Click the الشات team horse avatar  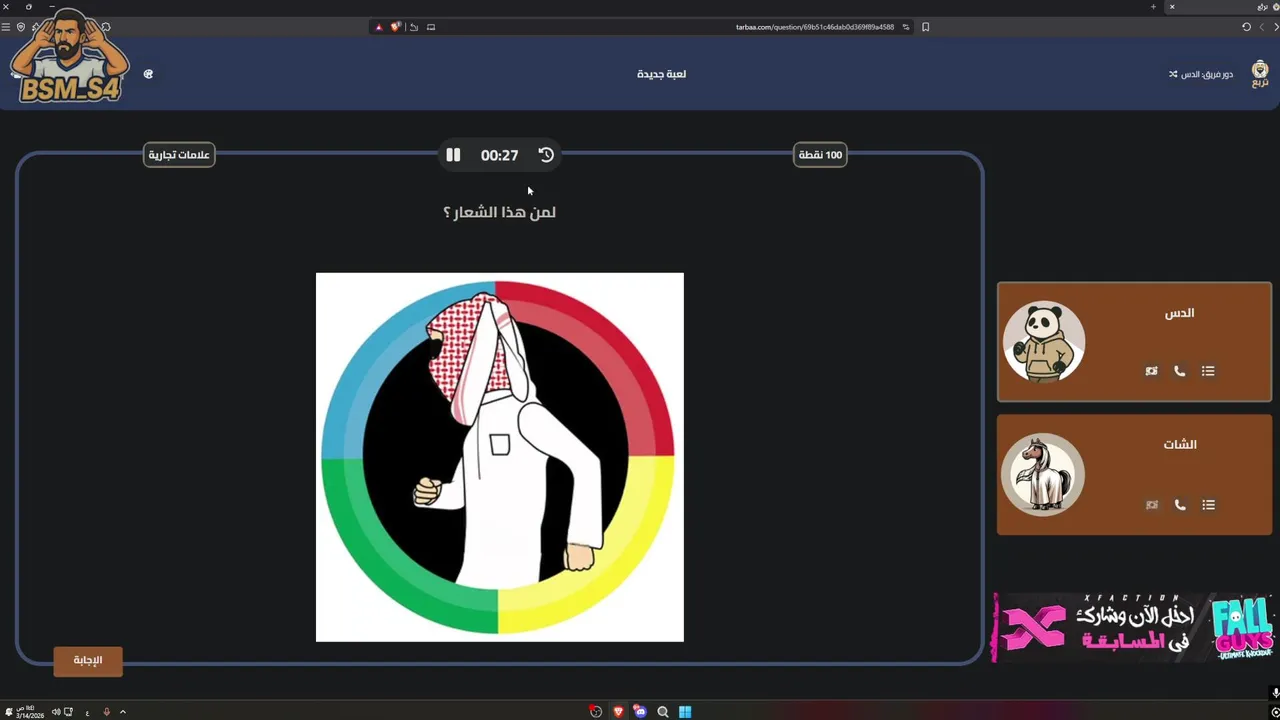1044,475
